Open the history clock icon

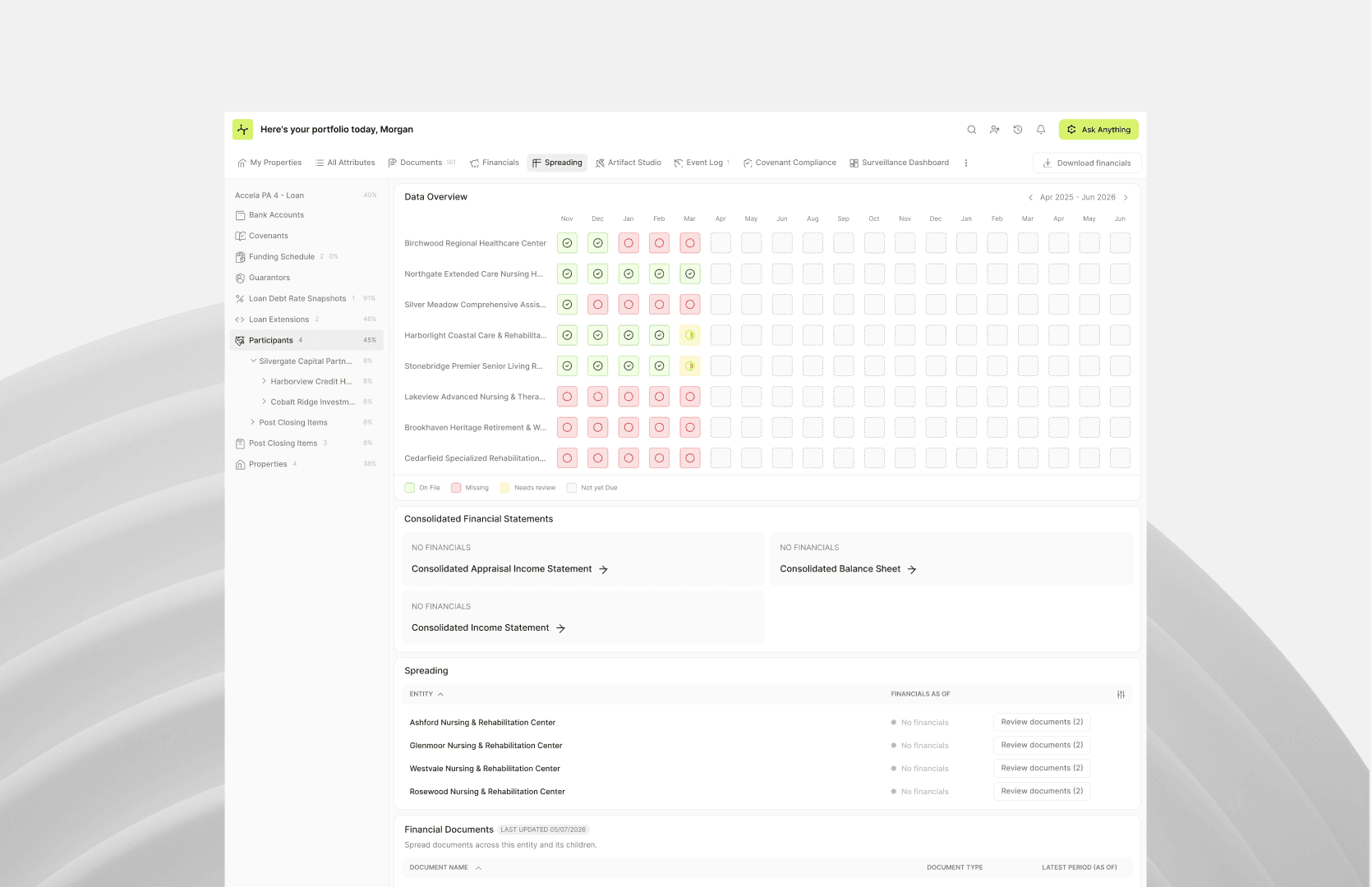point(1018,130)
